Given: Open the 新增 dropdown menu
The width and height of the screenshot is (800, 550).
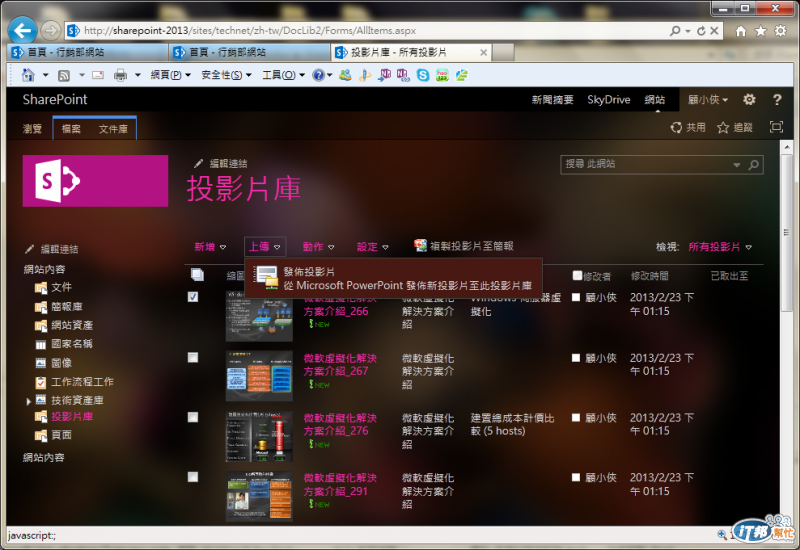Looking at the screenshot, I should point(210,247).
